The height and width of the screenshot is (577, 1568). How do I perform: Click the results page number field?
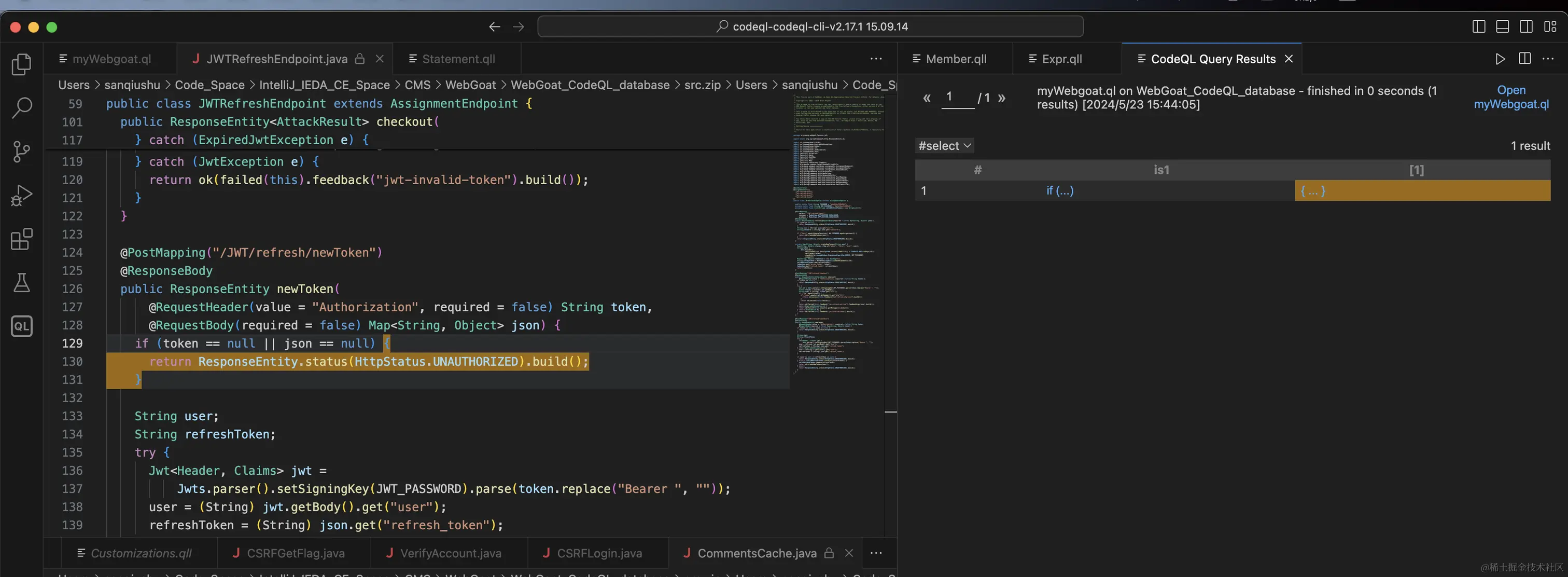point(958,98)
